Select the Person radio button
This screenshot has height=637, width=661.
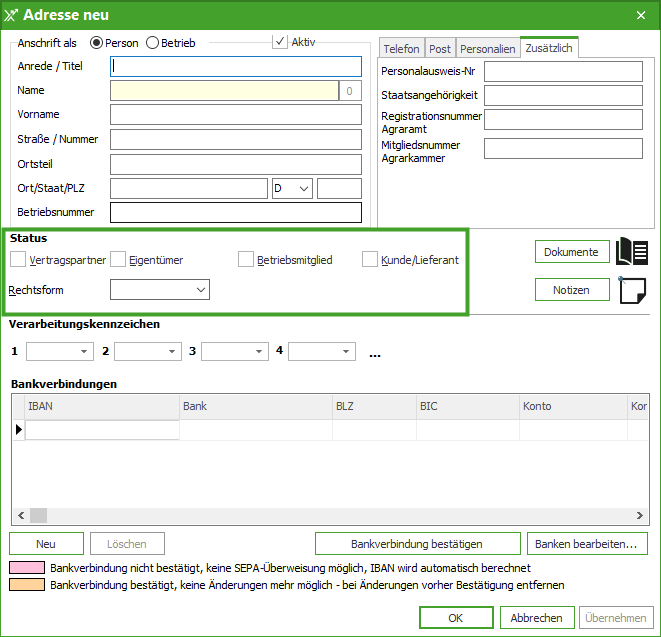97,43
